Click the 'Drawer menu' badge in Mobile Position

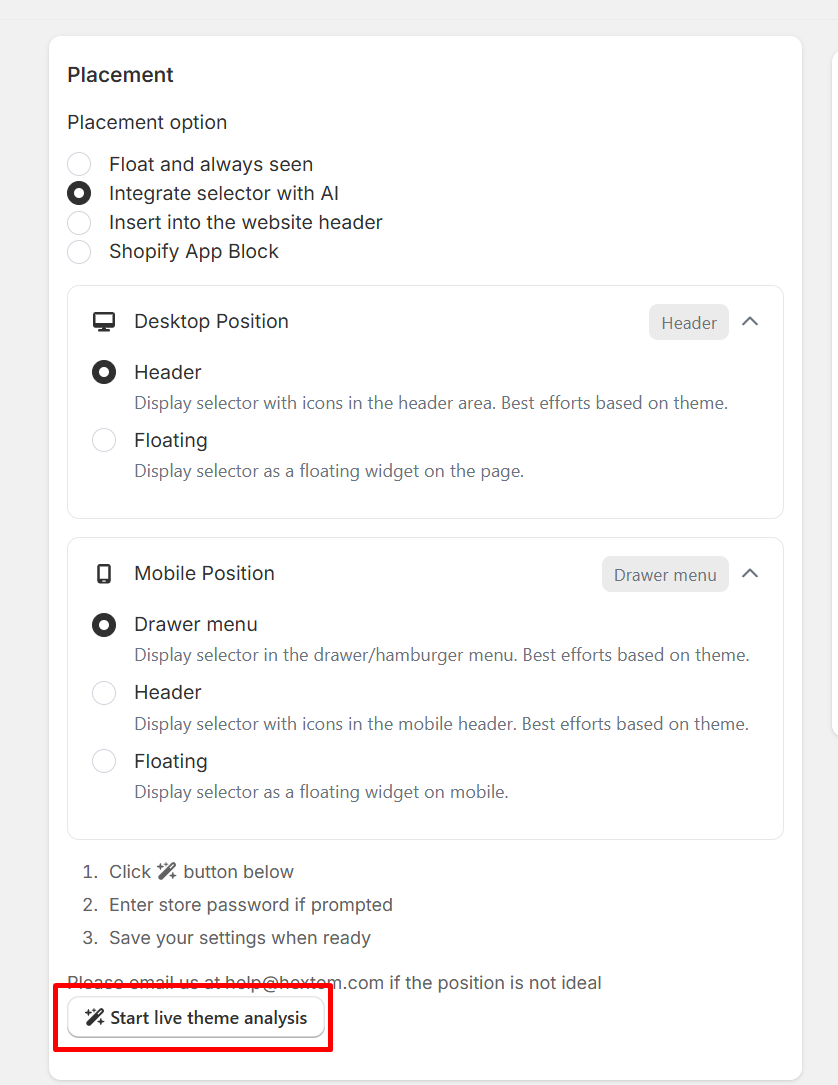[x=665, y=575]
